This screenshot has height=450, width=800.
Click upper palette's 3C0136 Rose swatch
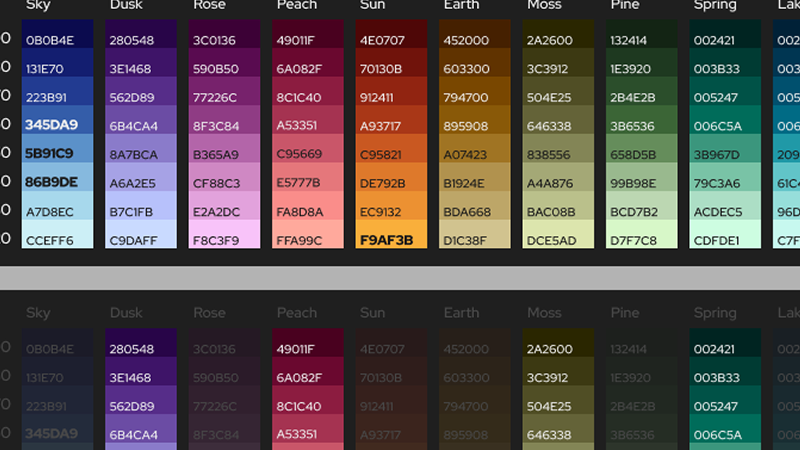224,34
